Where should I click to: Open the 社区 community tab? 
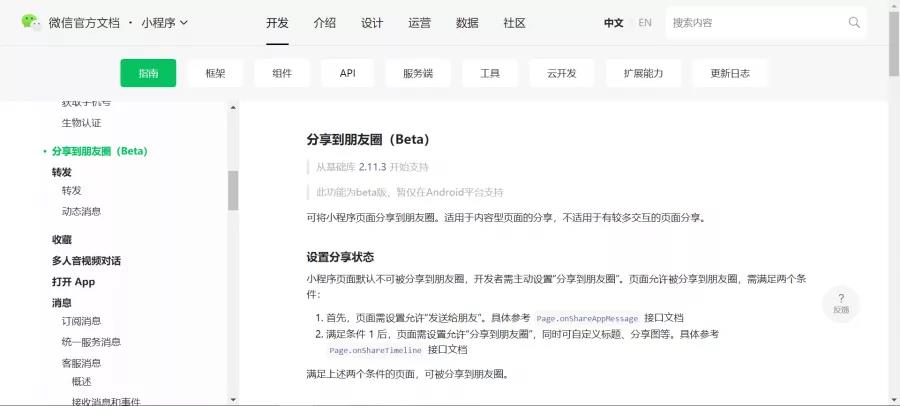[514, 22]
